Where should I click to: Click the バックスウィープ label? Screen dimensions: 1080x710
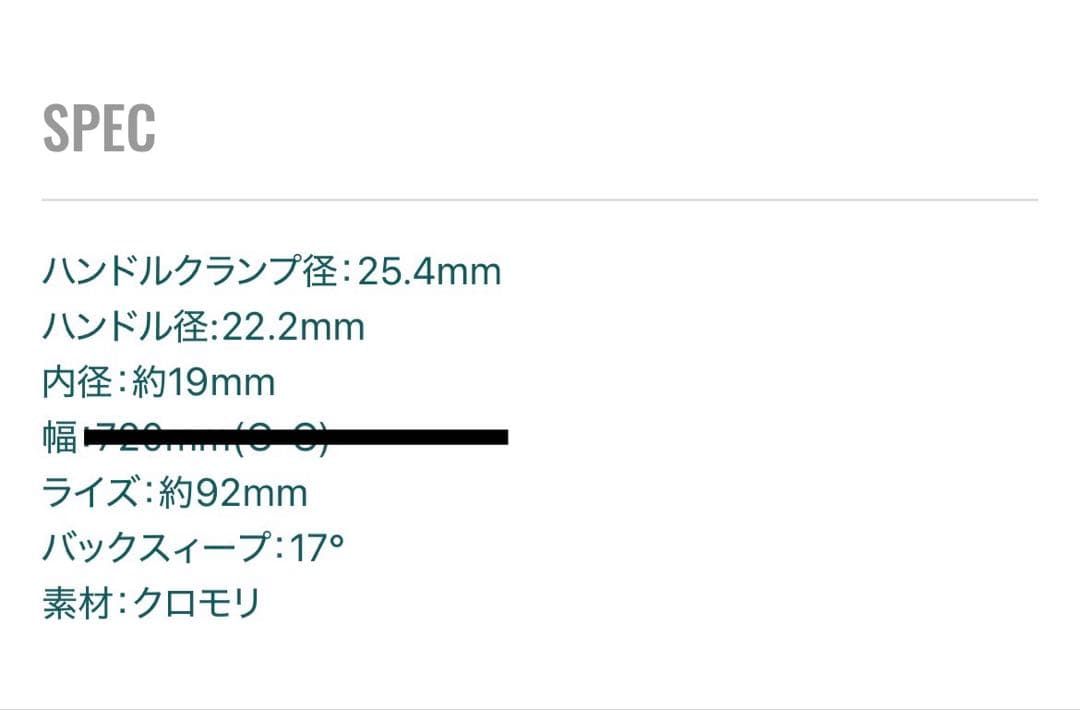click(158, 548)
